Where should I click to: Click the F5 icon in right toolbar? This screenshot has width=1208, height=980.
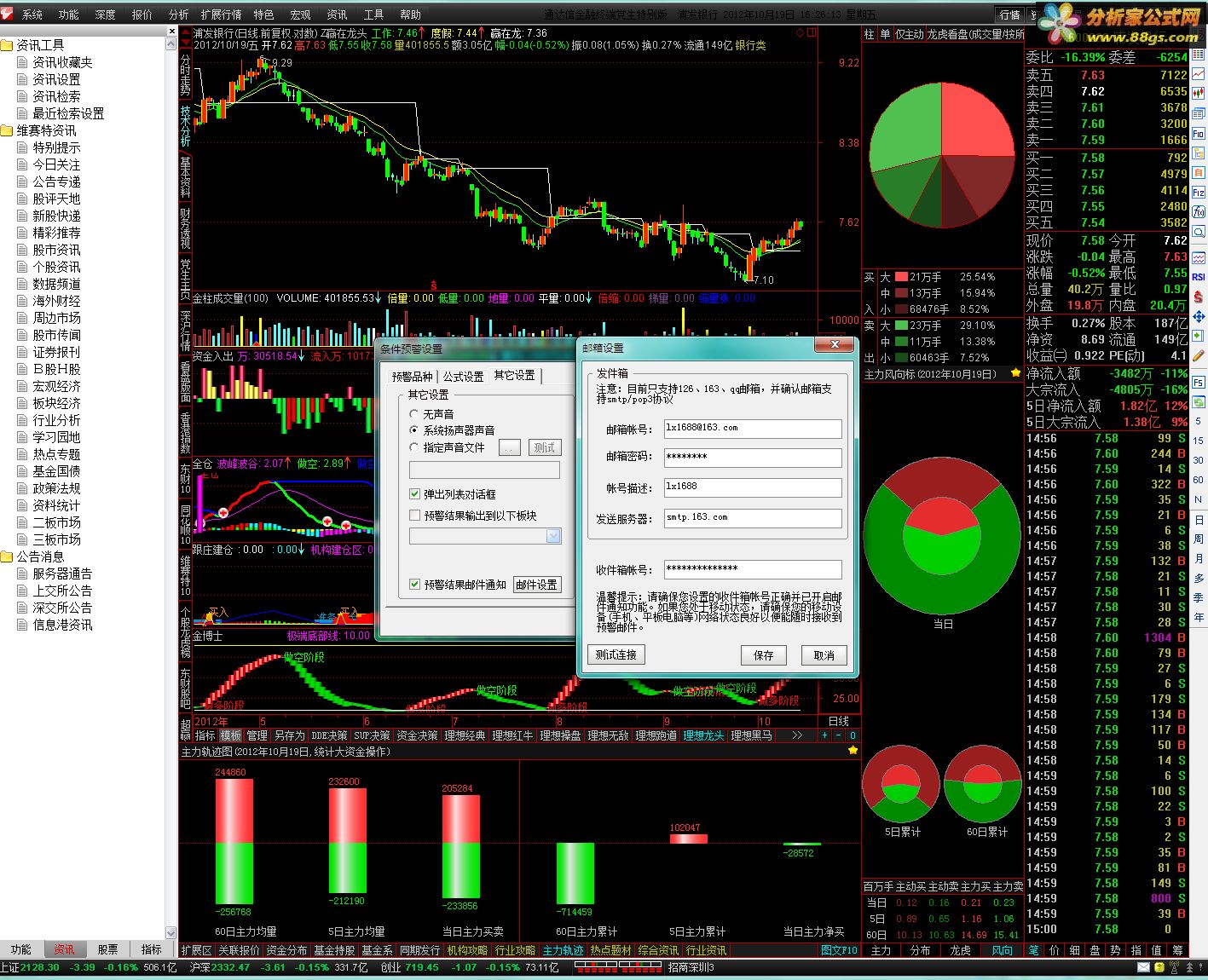[1199, 383]
